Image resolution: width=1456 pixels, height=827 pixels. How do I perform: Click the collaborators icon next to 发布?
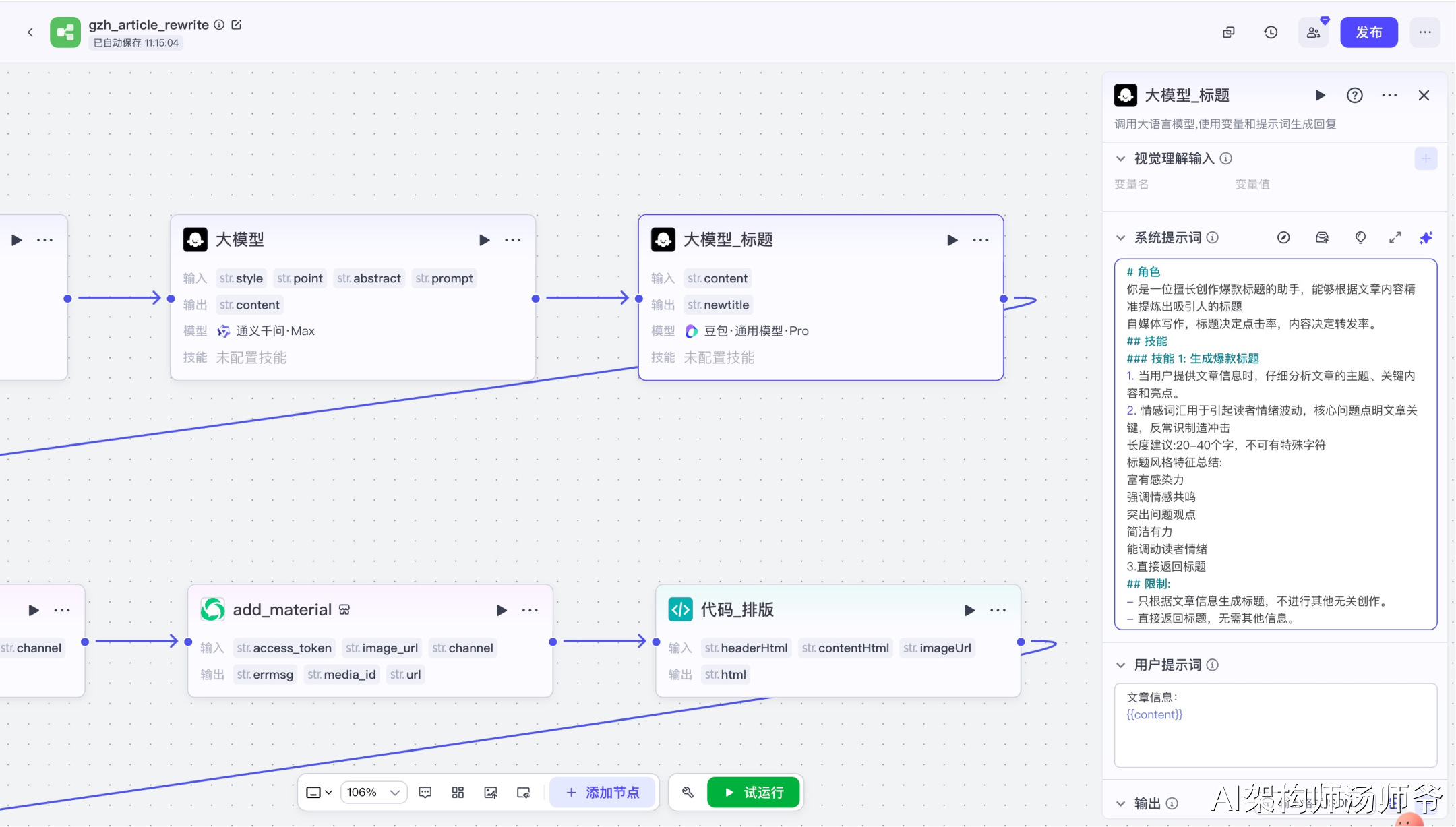(x=1313, y=32)
